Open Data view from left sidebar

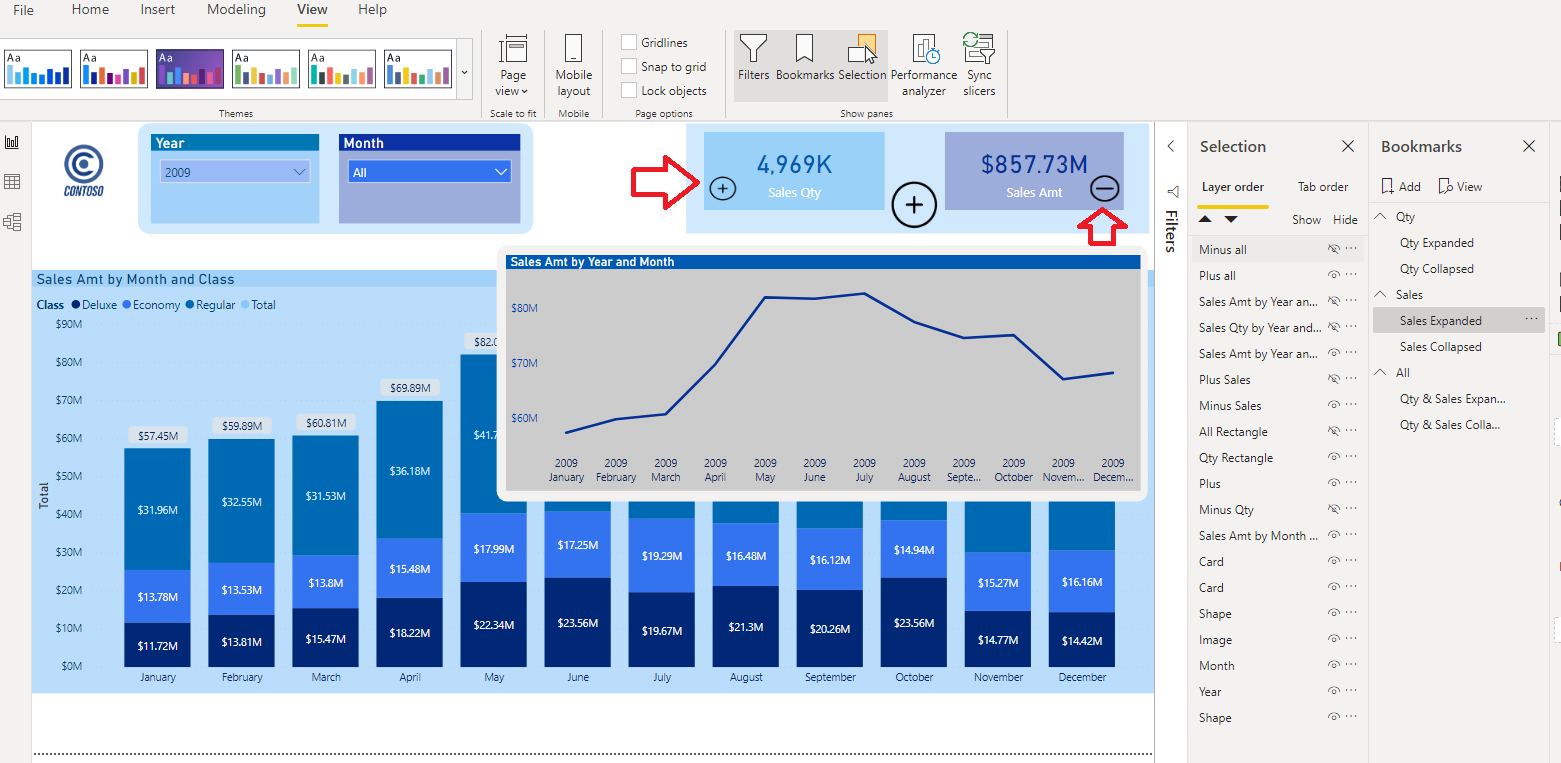[x=13, y=181]
